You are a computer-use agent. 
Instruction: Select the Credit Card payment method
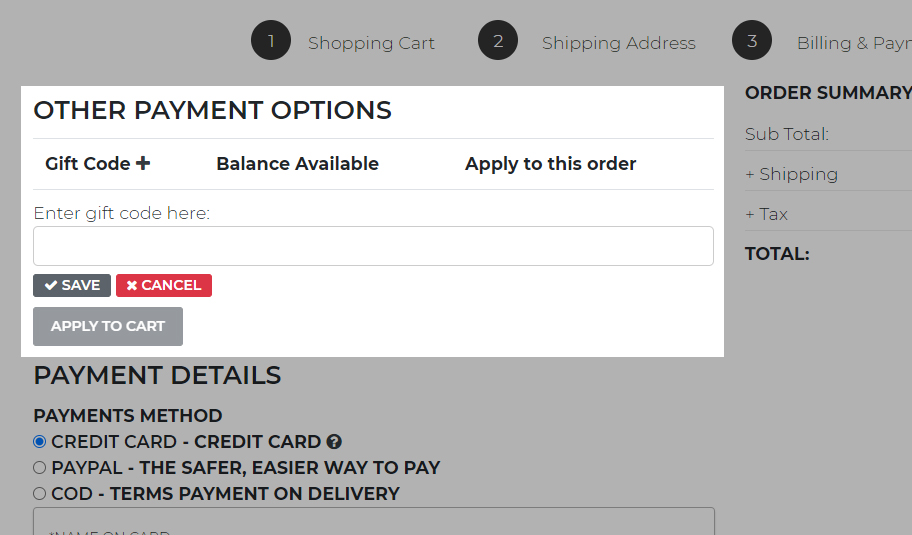[x=40, y=441]
